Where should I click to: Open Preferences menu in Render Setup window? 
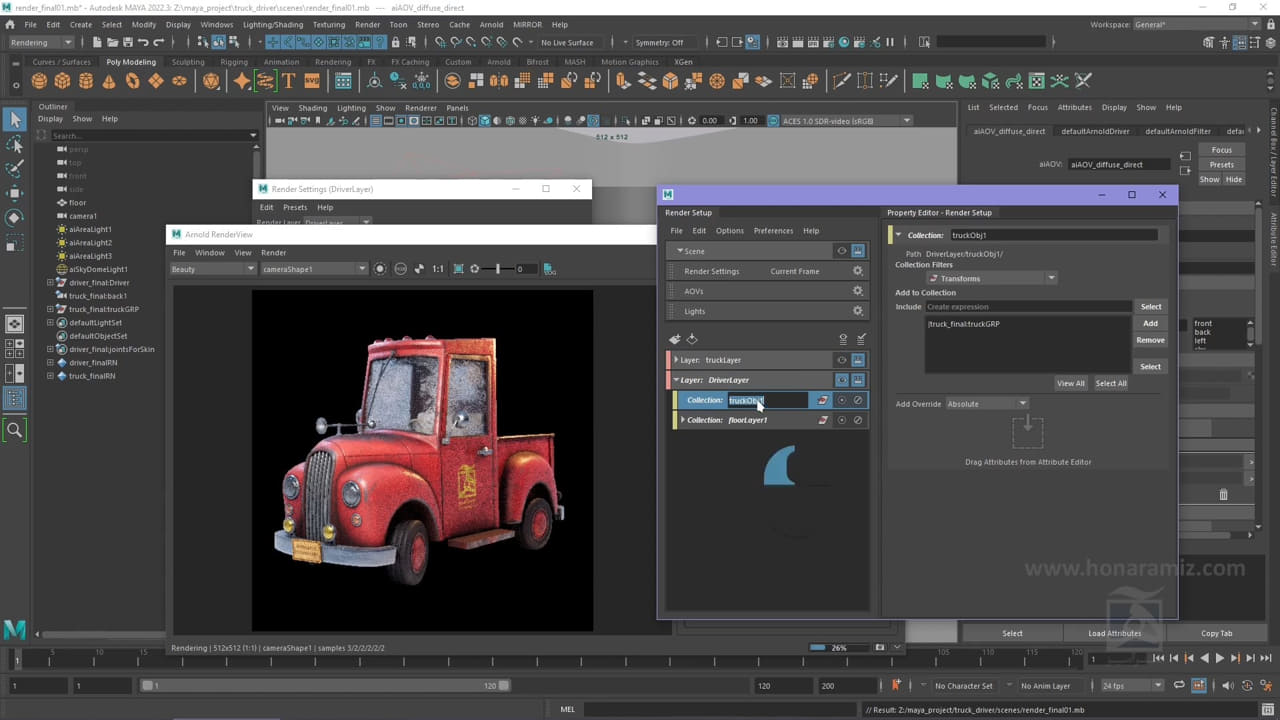[773, 231]
